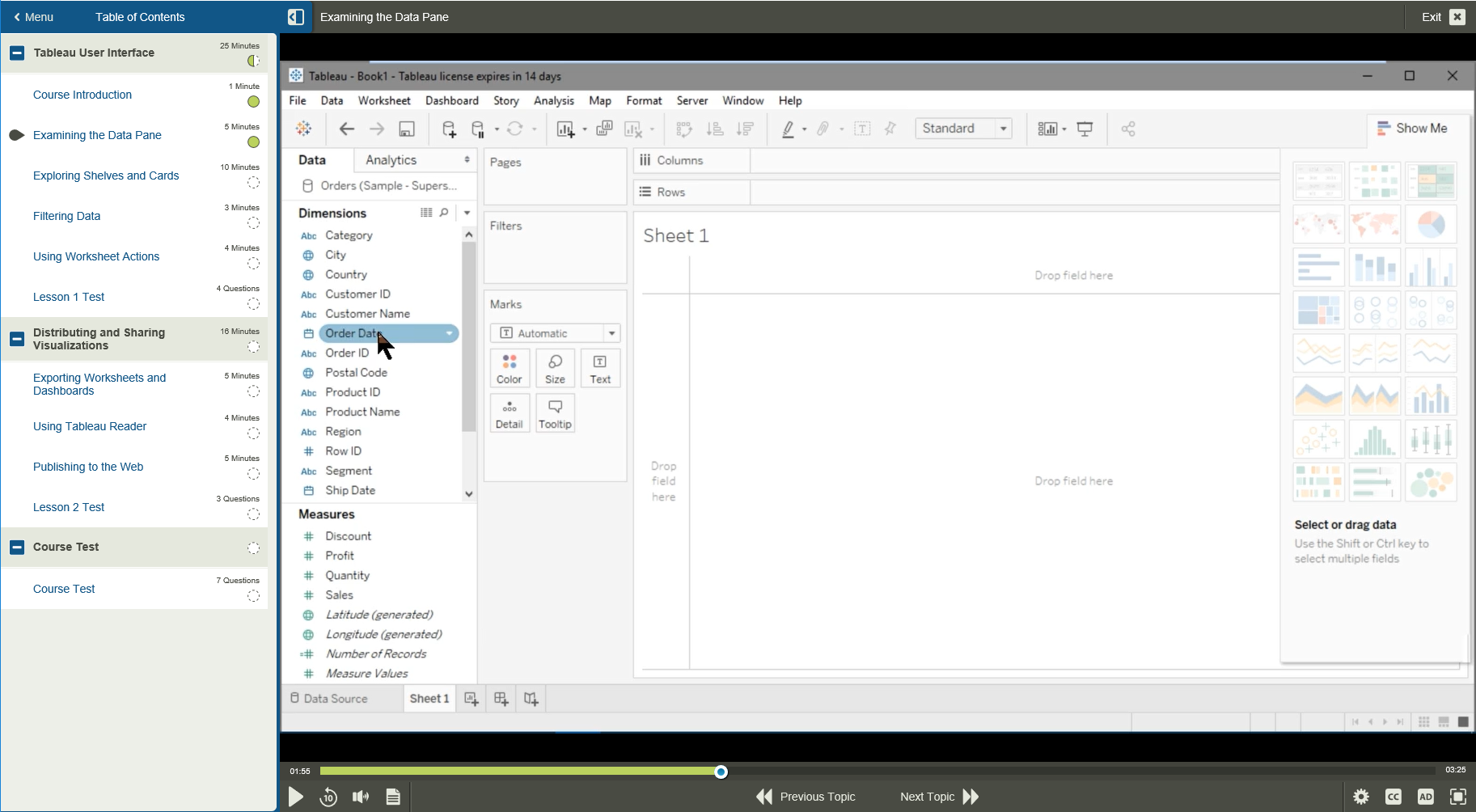This screenshot has width=1476, height=812.
Task: Open the Fit dropdown showing Standard
Action: tap(963, 128)
